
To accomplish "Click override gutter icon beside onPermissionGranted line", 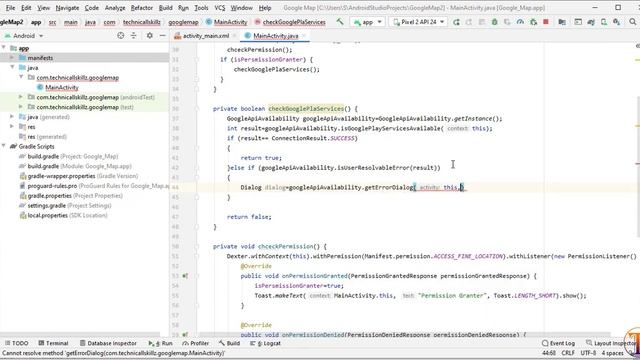I will click(x=185, y=276).
